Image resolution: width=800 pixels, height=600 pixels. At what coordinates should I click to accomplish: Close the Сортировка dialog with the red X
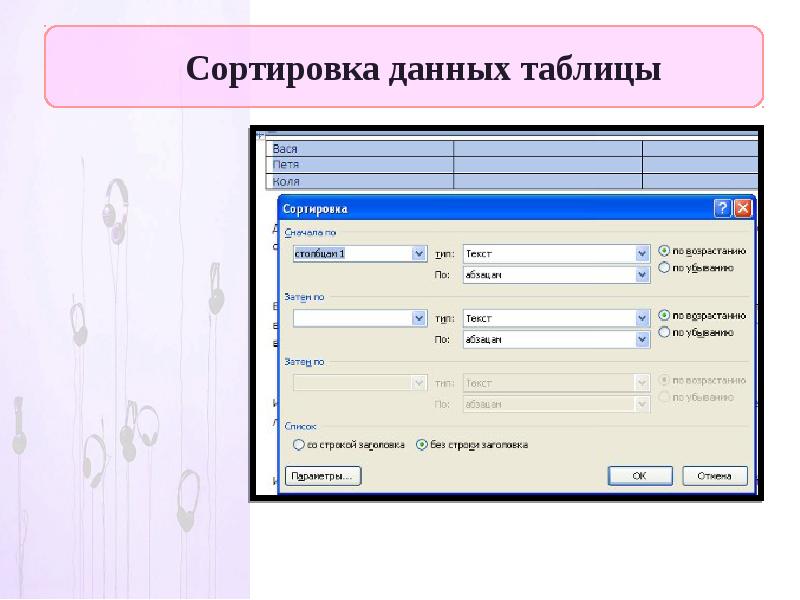pos(743,209)
